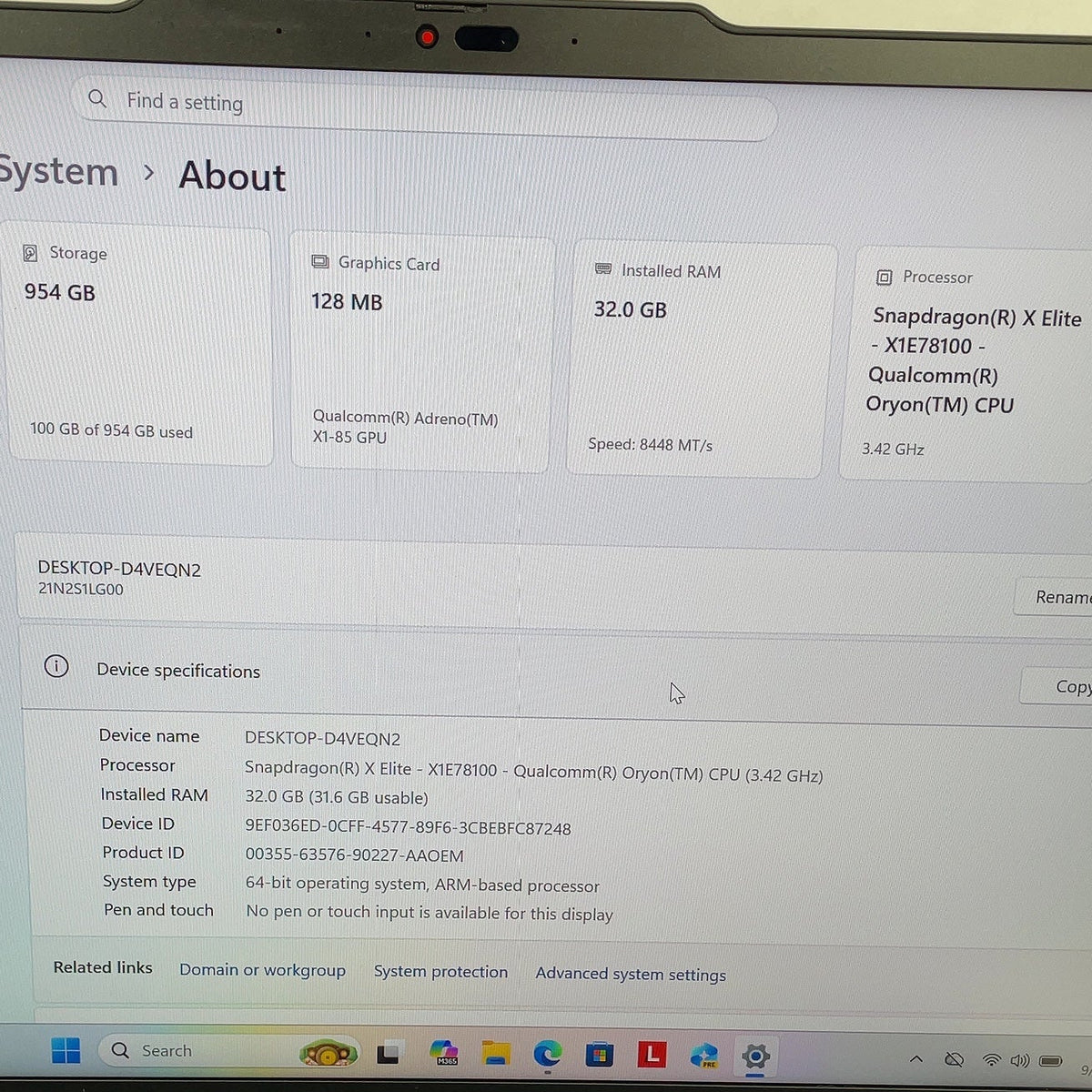1092x1092 pixels.
Task: Select the 32.0 GB (31.6 GB usable) value
Action: click(336, 797)
